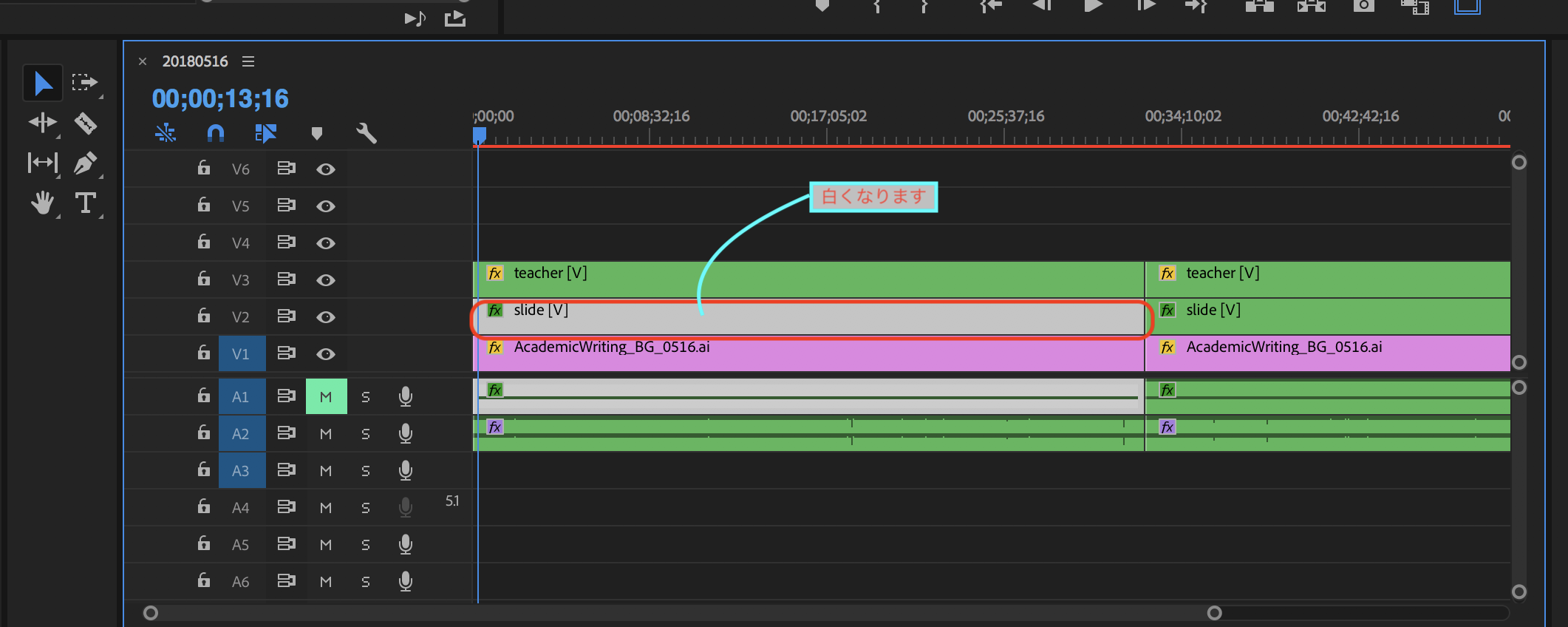Hide track V3 output with eye
Viewport: 1568px width, 627px height.
point(326,280)
